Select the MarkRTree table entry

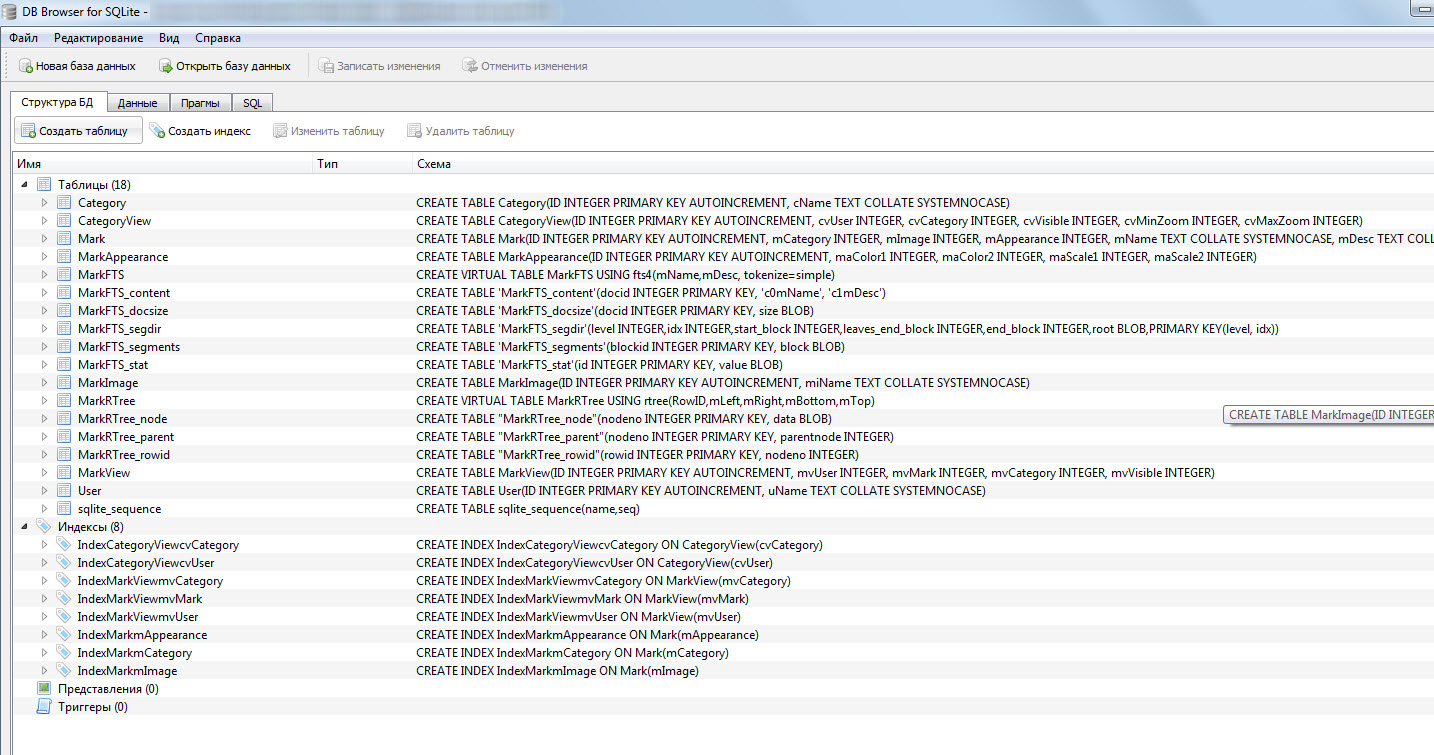click(106, 401)
